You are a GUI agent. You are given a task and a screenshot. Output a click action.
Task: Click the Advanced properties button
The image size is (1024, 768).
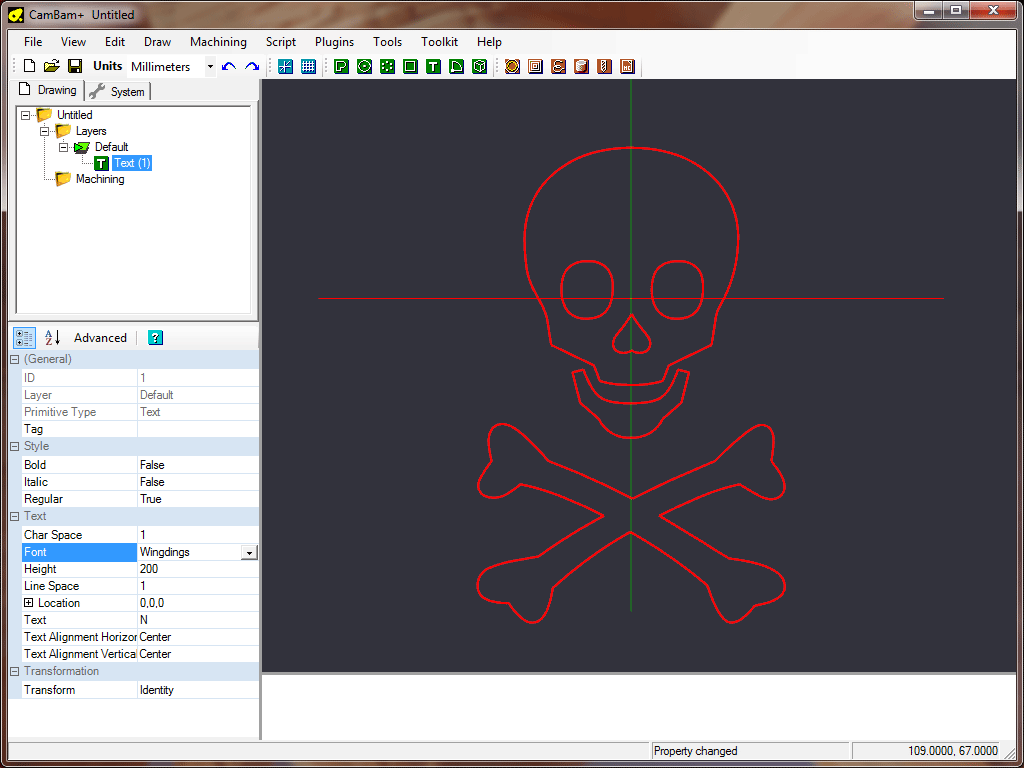coord(100,338)
